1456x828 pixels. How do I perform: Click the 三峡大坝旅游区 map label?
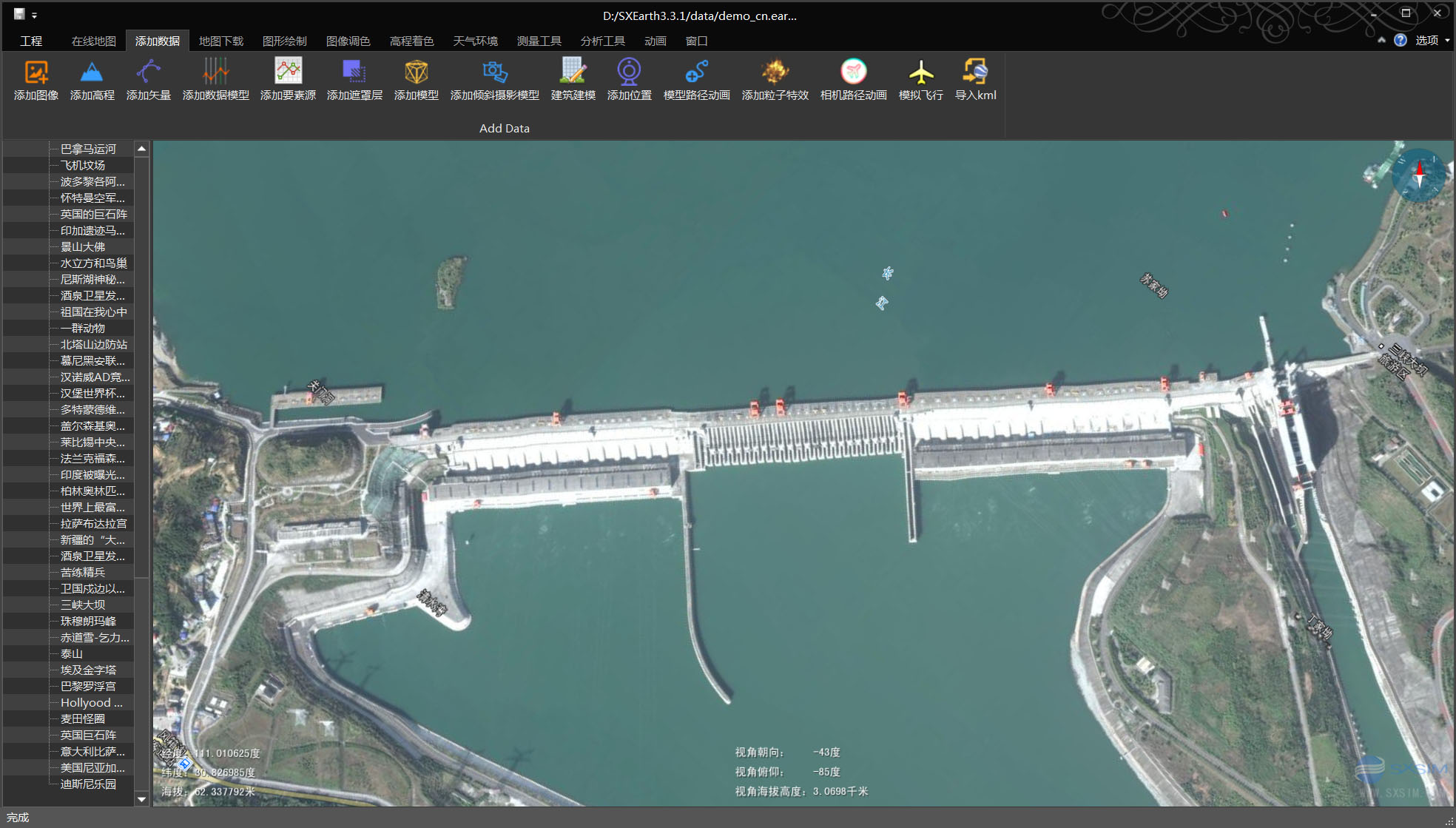[1402, 360]
